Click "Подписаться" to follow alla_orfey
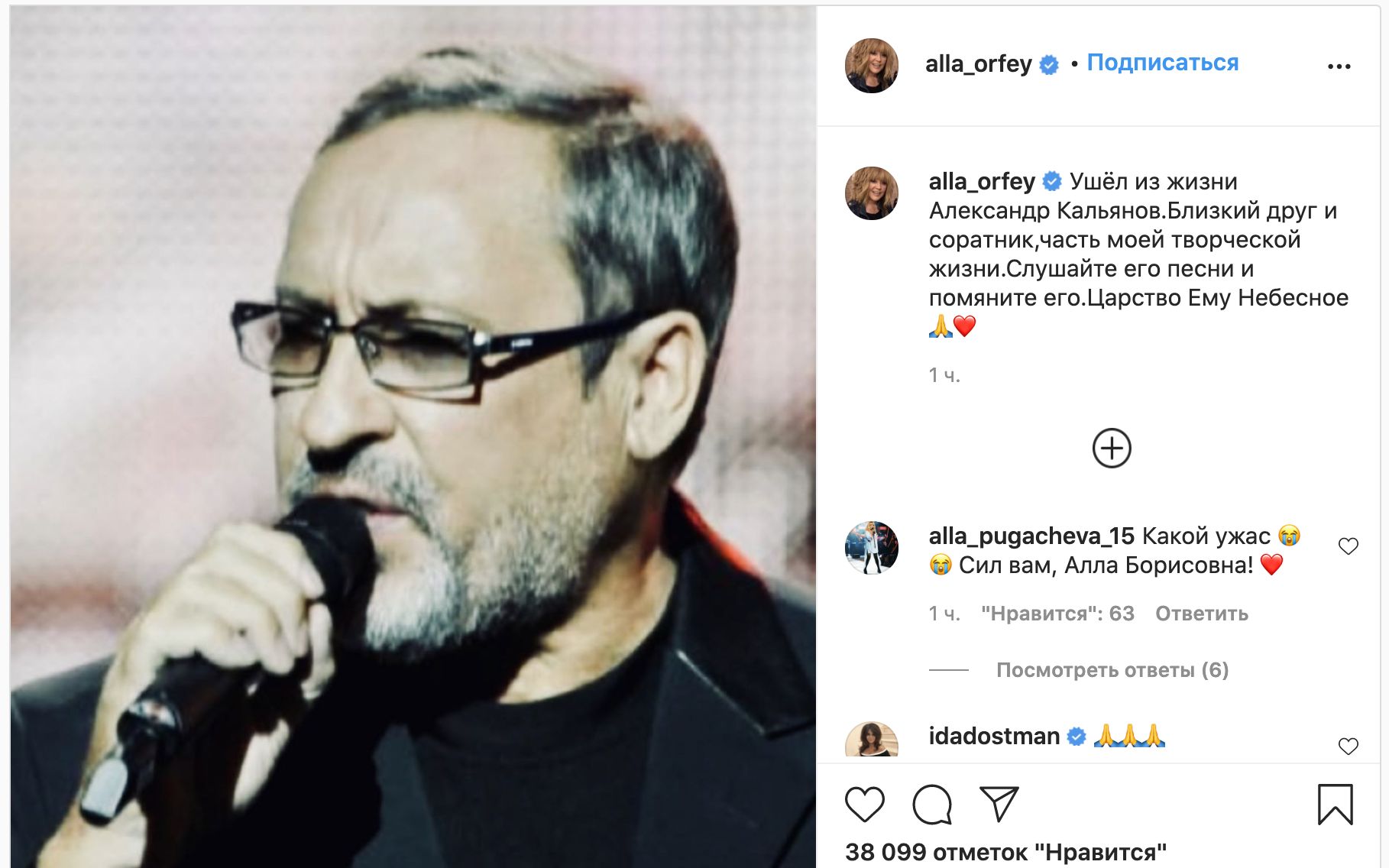The height and width of the screenshot is (868, 1389). (x=1162, y=63)
